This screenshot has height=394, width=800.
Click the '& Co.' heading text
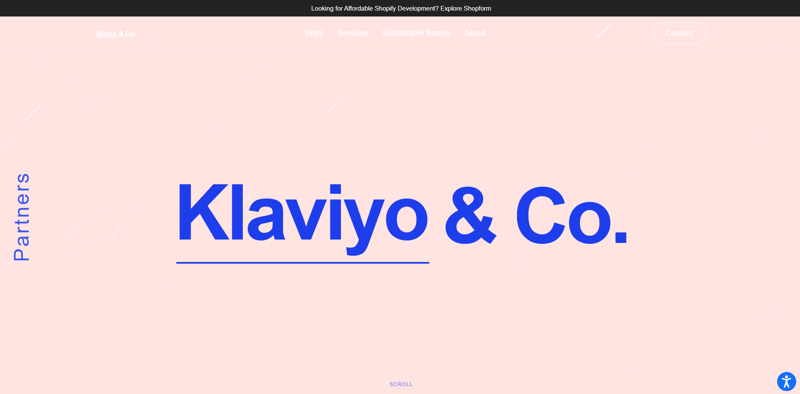(x=536, y=214)
